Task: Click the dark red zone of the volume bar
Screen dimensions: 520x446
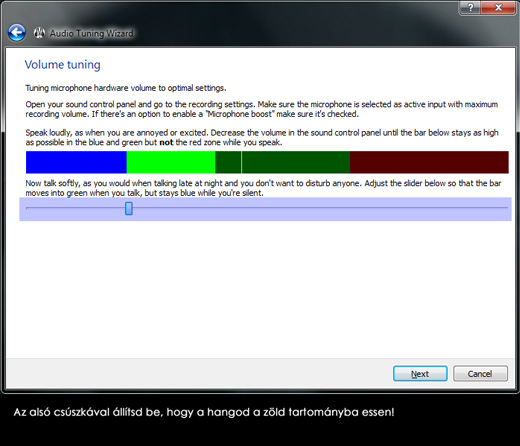Action: [429, 162]
